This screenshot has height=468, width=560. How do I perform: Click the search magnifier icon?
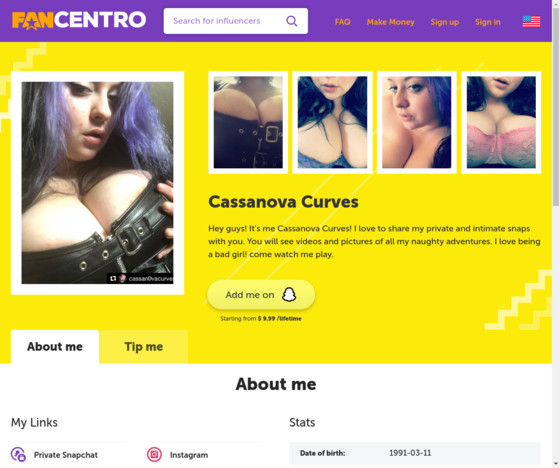pyautogui.click(x=292, y=21)
